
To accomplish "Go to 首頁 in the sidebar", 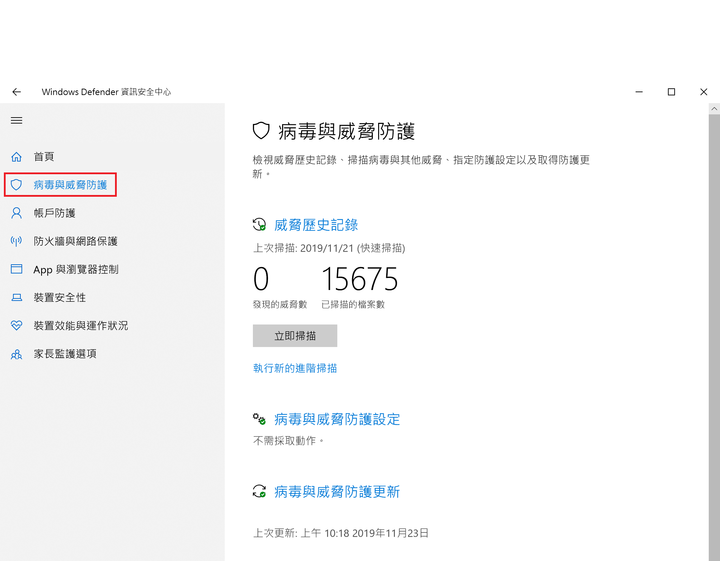I will coord(44,157).
